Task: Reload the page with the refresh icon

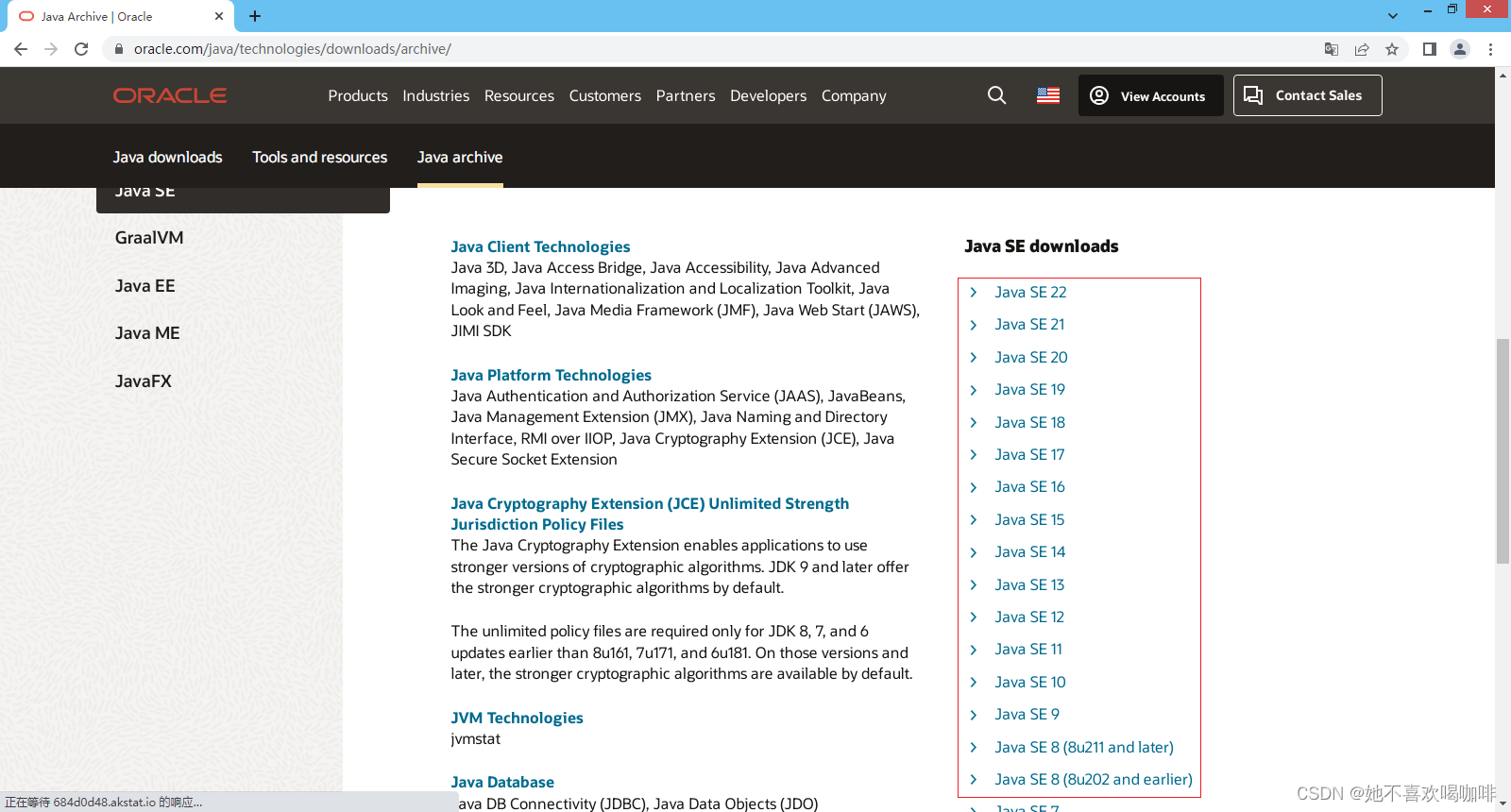Action: (81, 49)
